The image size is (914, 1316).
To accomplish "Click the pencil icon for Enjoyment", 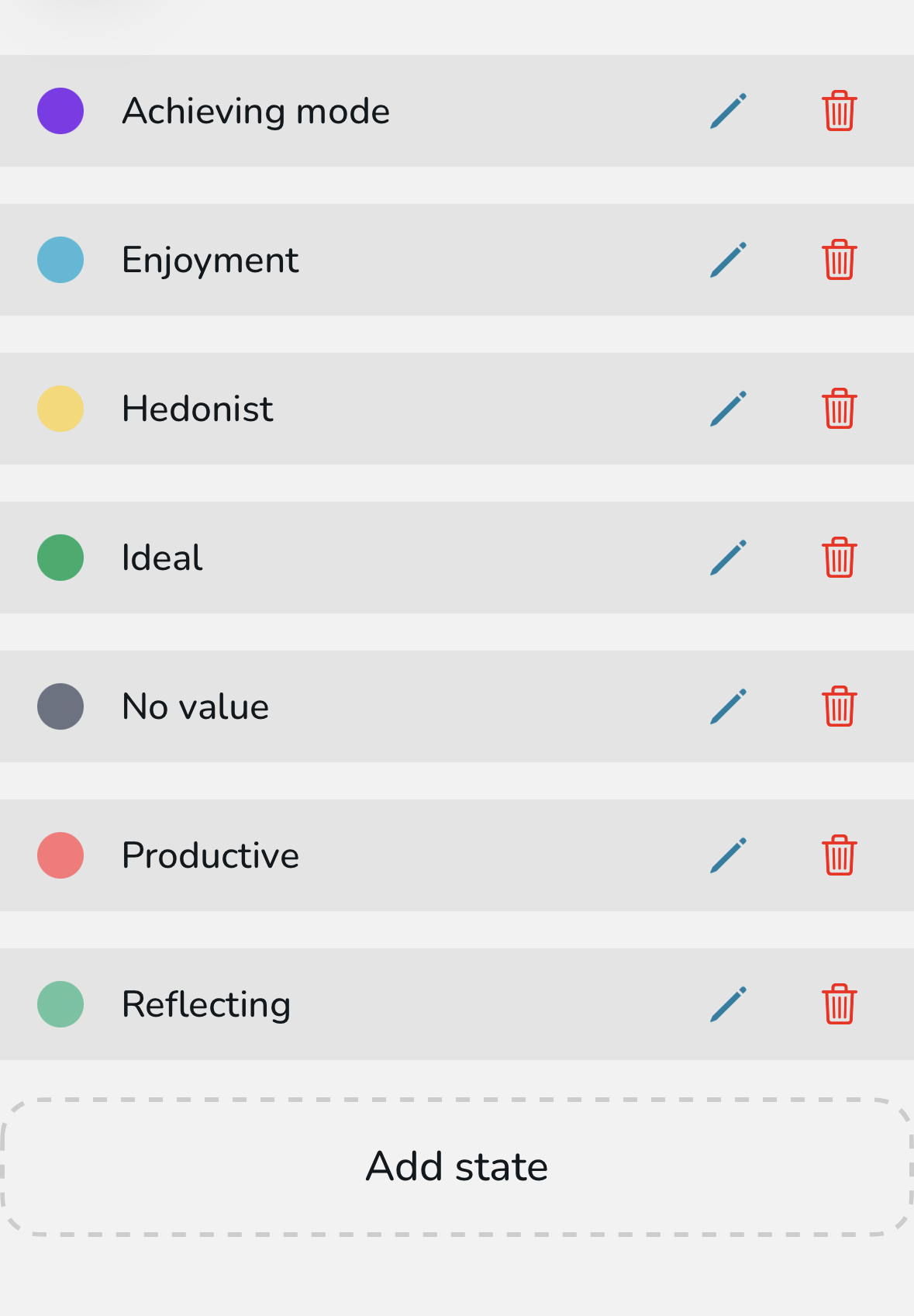I will pos(728,260).
